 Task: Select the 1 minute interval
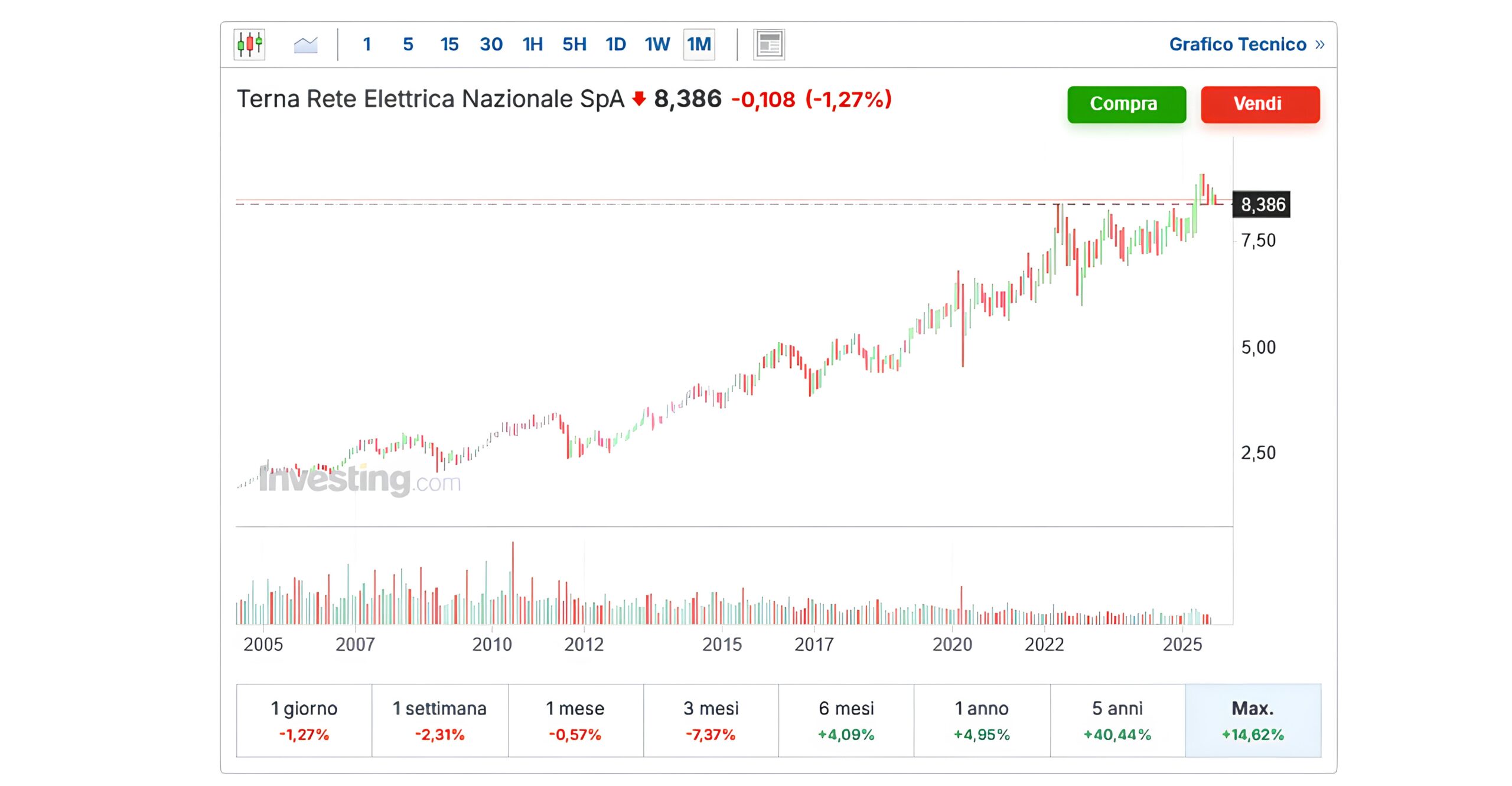click(x=367, y=44)
